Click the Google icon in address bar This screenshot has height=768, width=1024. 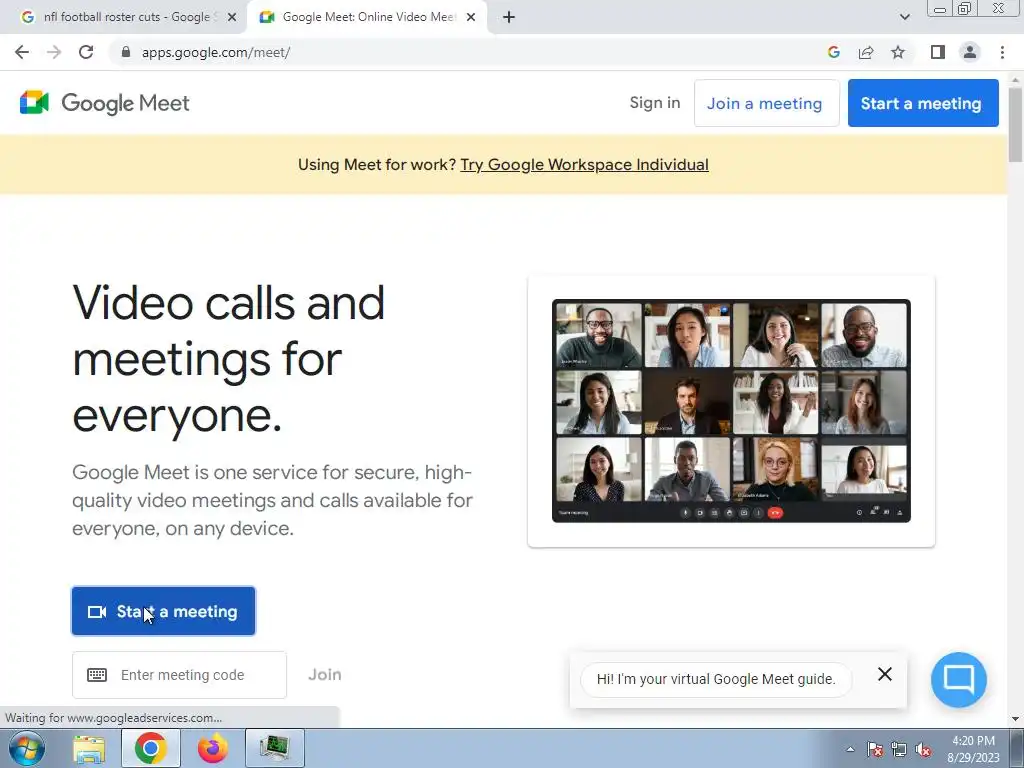tap(833, 52)
